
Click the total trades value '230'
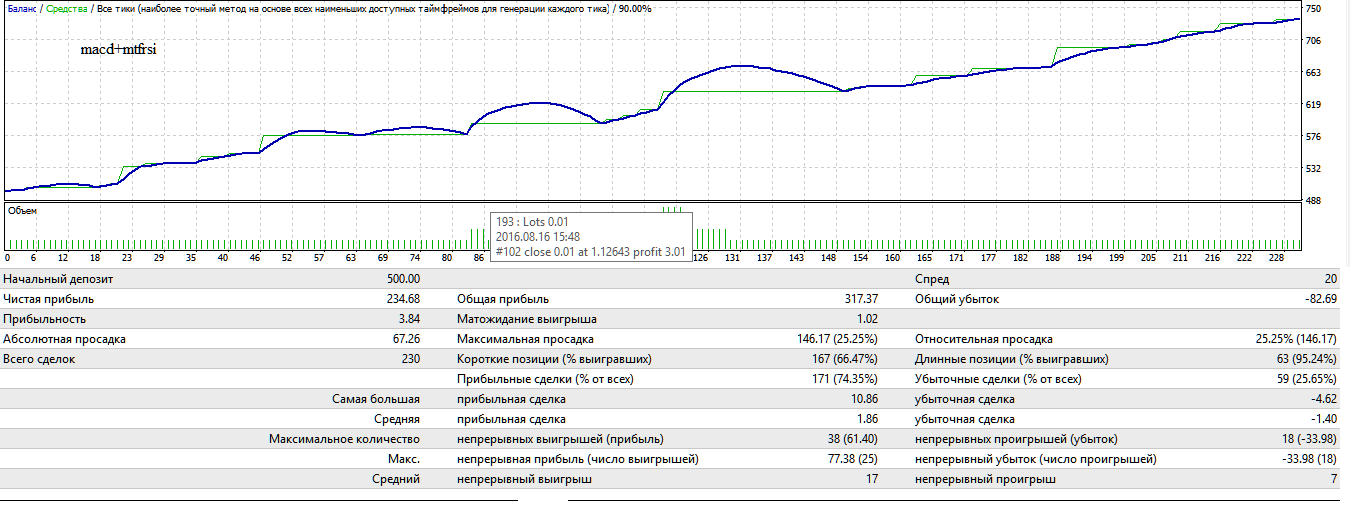411,359
